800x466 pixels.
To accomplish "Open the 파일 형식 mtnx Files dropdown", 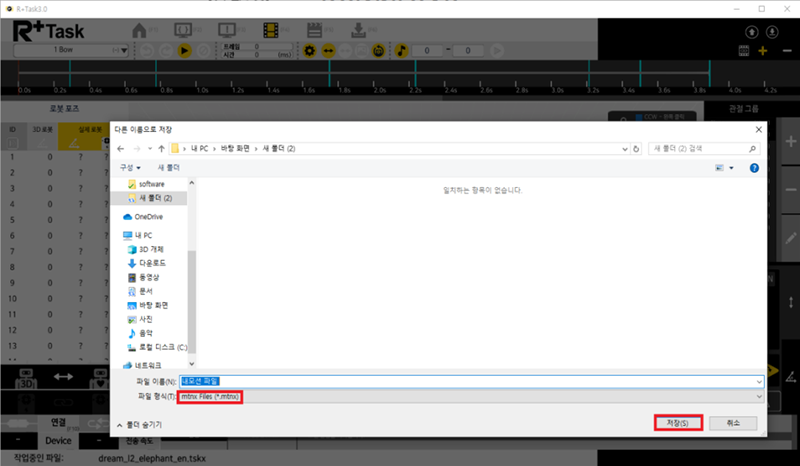I will 470,397.
